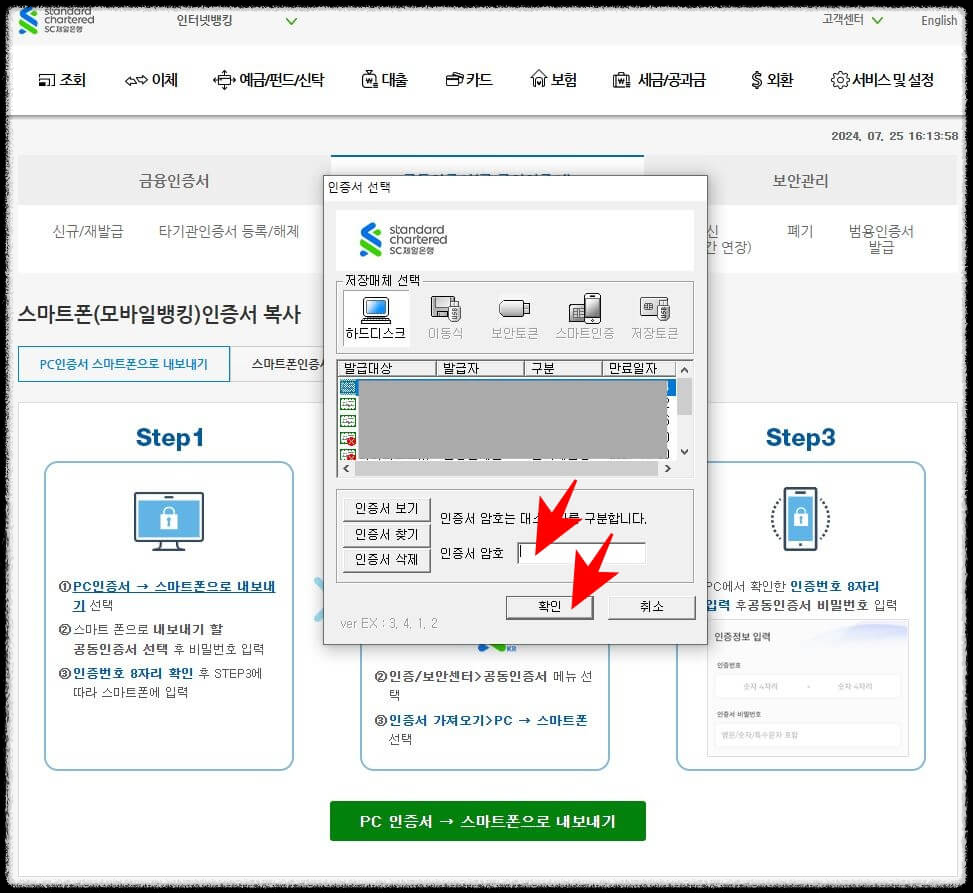Select PC인증서 스마트폰으로 내보내기 tab
The image size is (973, 893).
click(124, 364)
